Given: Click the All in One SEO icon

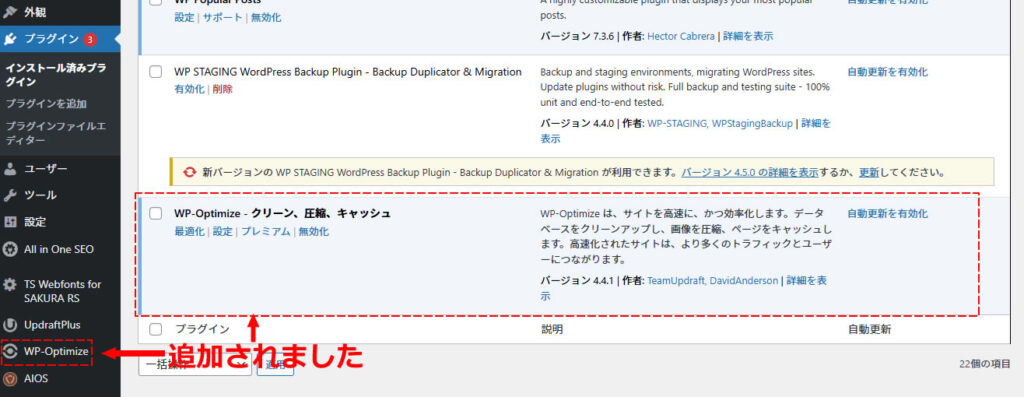Looking at the screenshot, I should (x=10, y=249).
